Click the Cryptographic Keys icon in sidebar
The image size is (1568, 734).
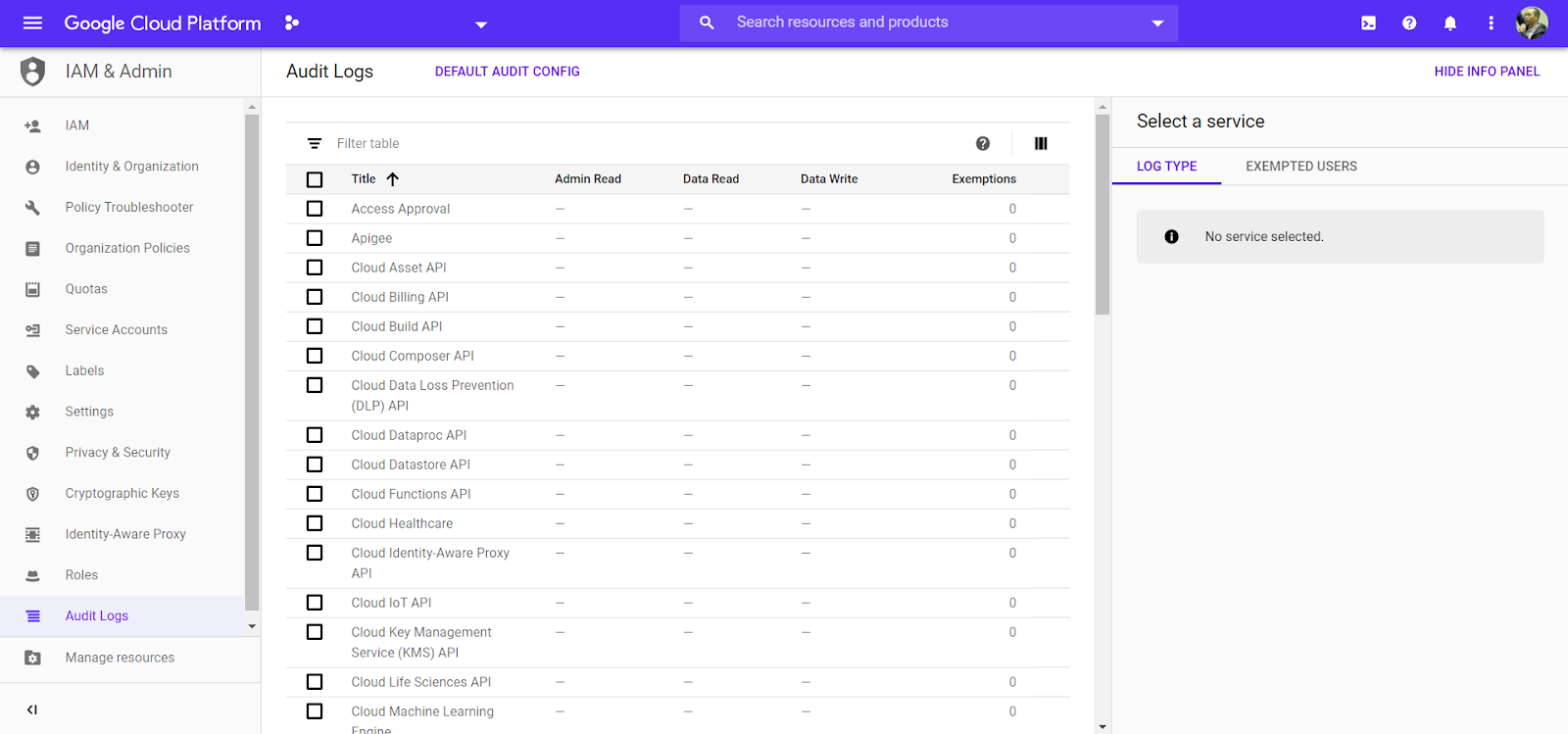tap(32, 494)
